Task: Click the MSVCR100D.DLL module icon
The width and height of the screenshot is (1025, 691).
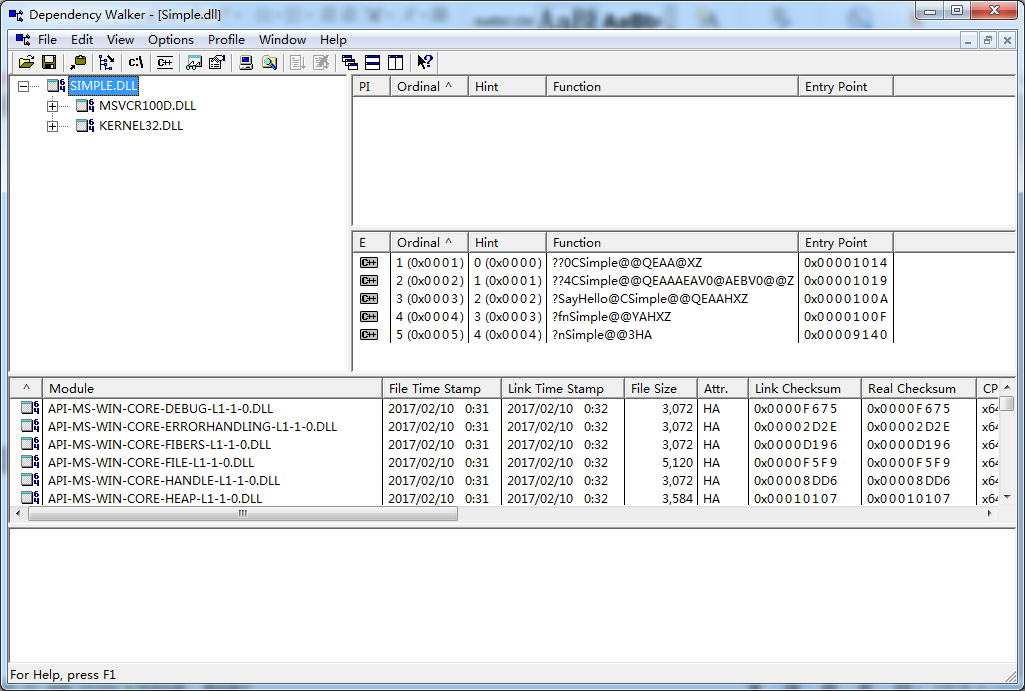Action: [85, 105]
